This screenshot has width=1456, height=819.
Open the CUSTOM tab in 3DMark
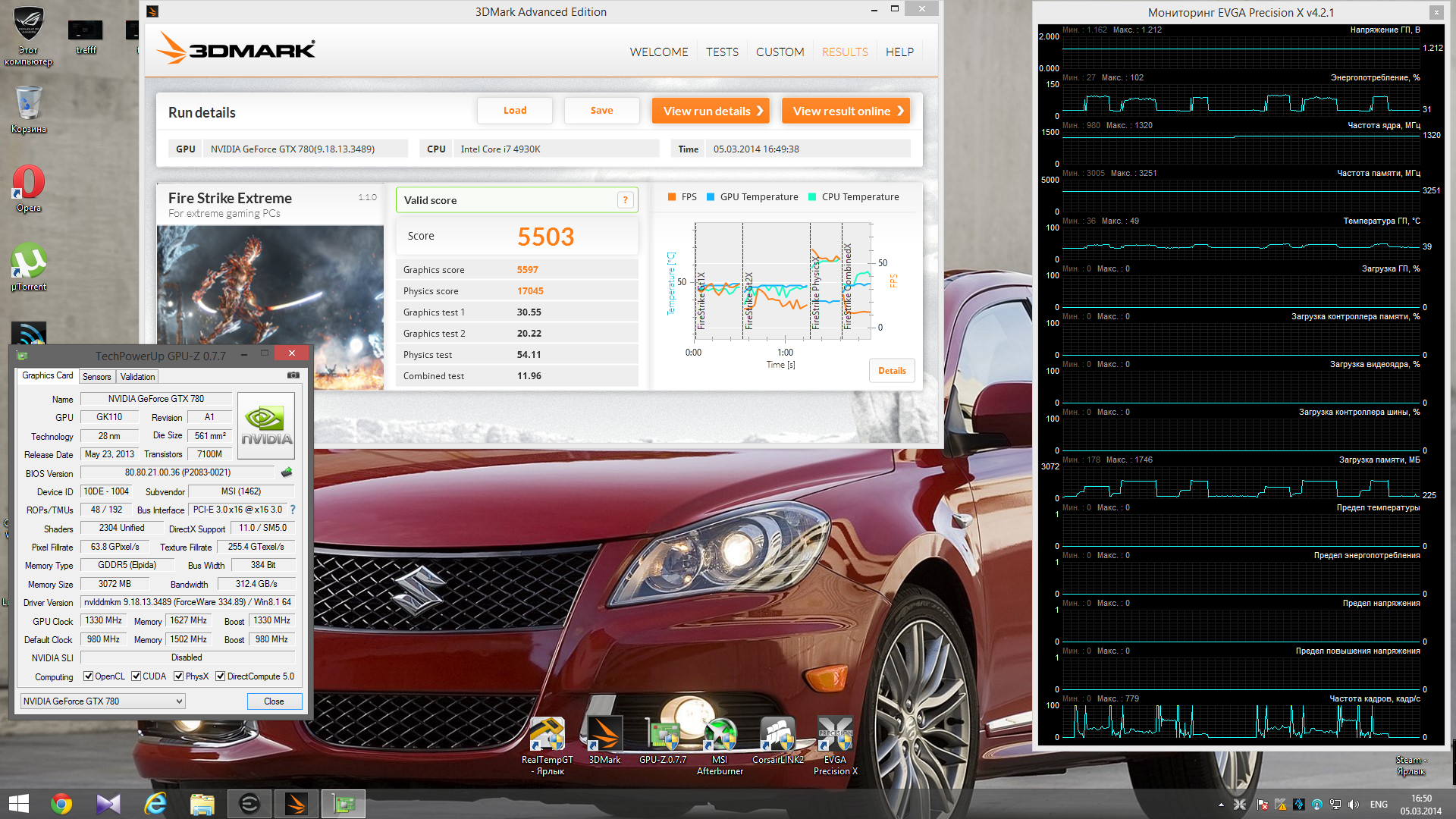(x=780, y=52)
